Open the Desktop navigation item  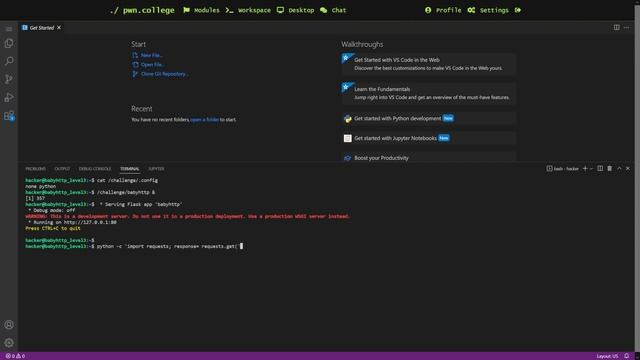click(x=296, y=10)
